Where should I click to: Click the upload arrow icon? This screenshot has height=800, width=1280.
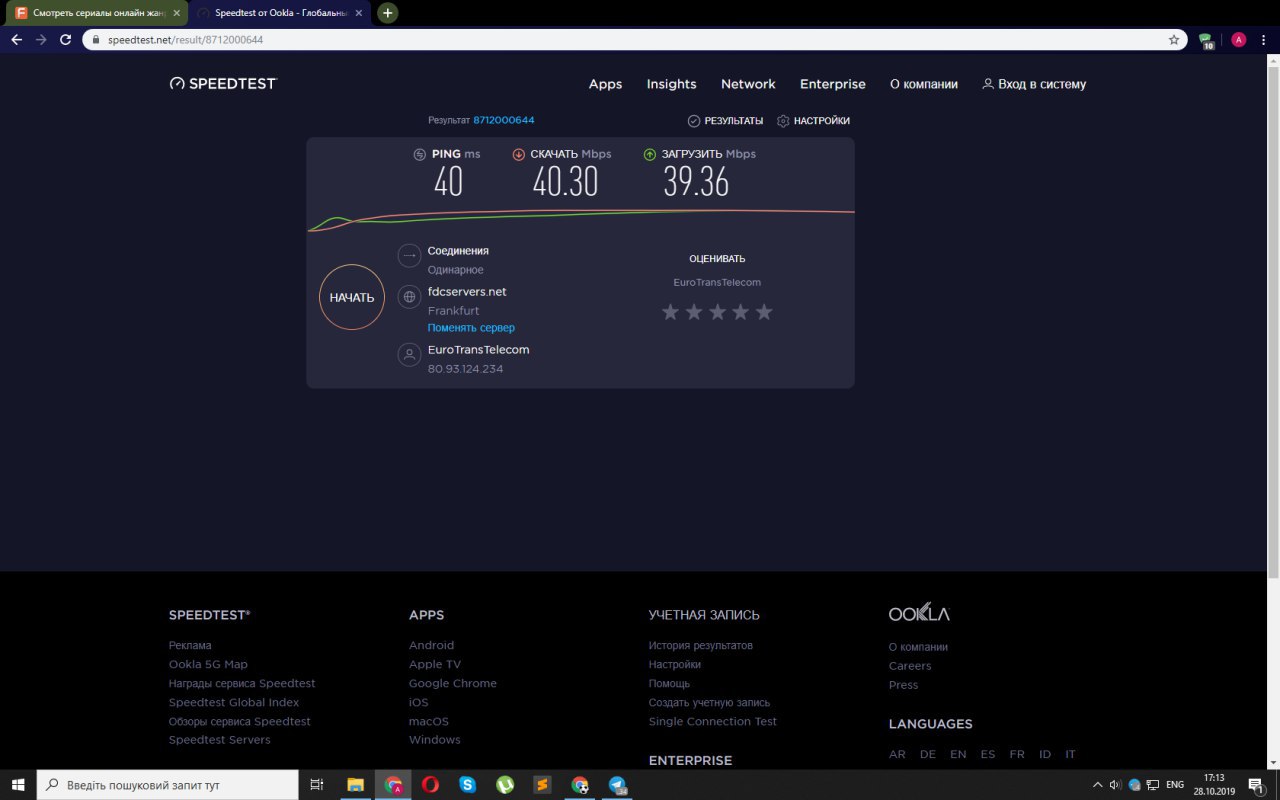tap(650, 154)
